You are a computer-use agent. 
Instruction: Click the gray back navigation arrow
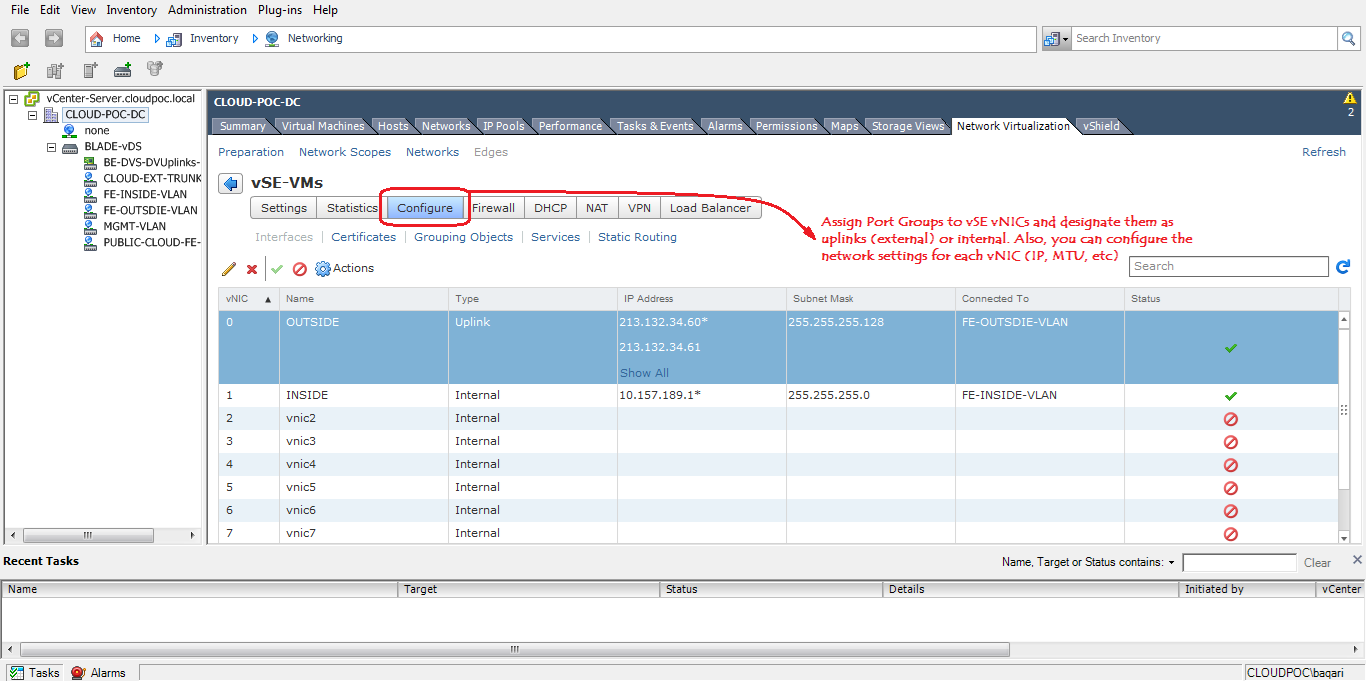(19, 38)
